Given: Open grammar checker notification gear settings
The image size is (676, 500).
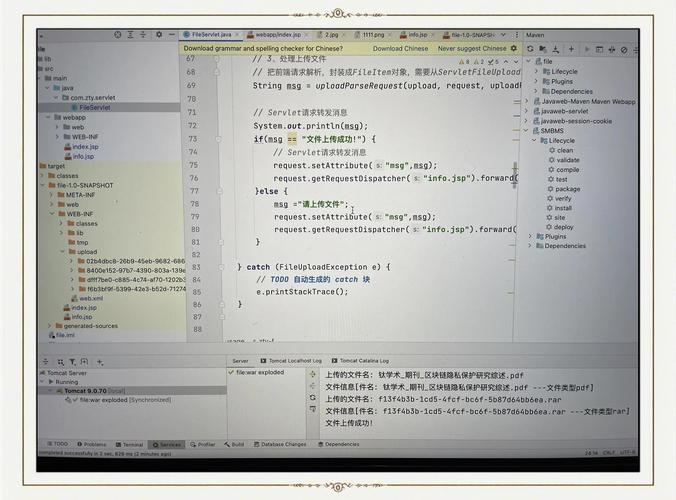Looking at the screenshot, I should pos(513,48).
